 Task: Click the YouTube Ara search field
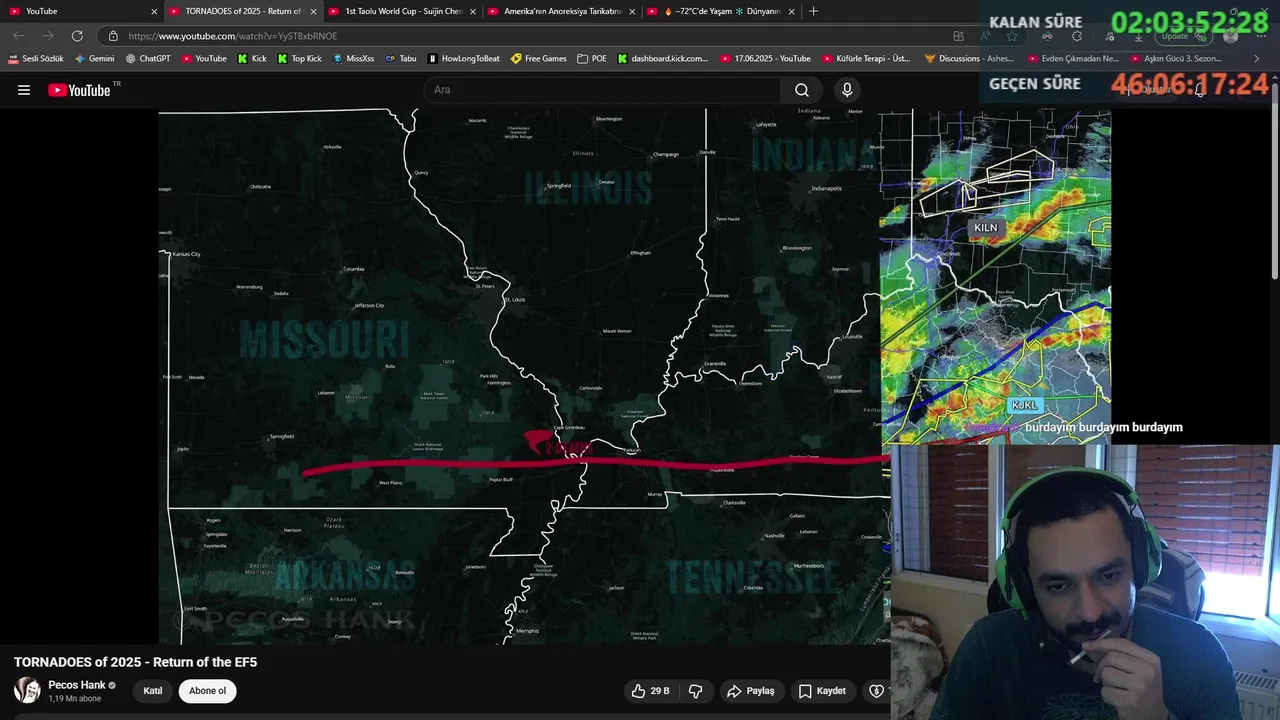(603, 90)
